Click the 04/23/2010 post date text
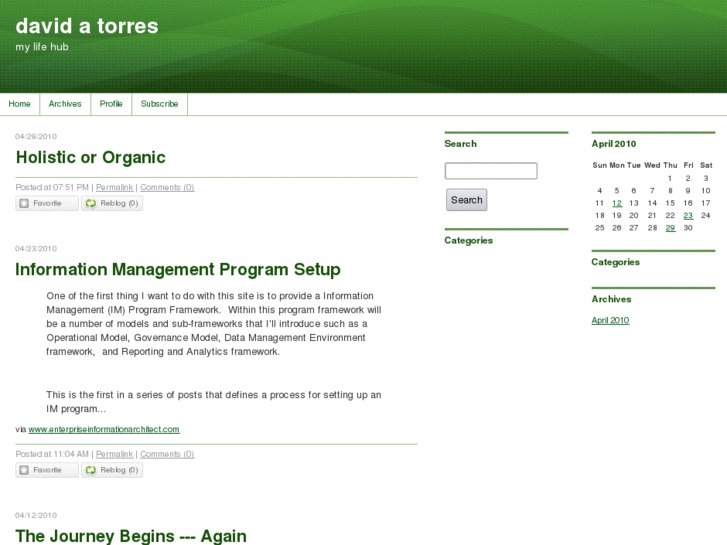 click(x=36, y=249)
